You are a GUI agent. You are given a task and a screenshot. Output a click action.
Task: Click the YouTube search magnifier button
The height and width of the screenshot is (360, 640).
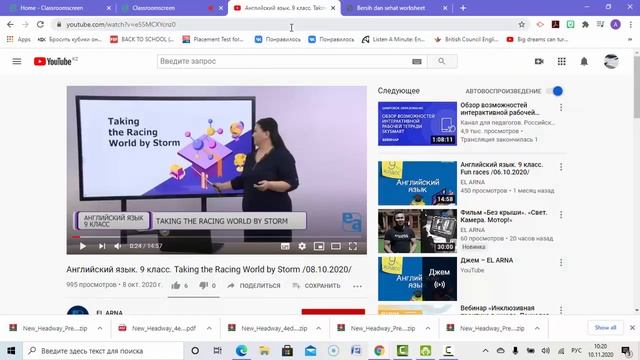pos(442,61)
